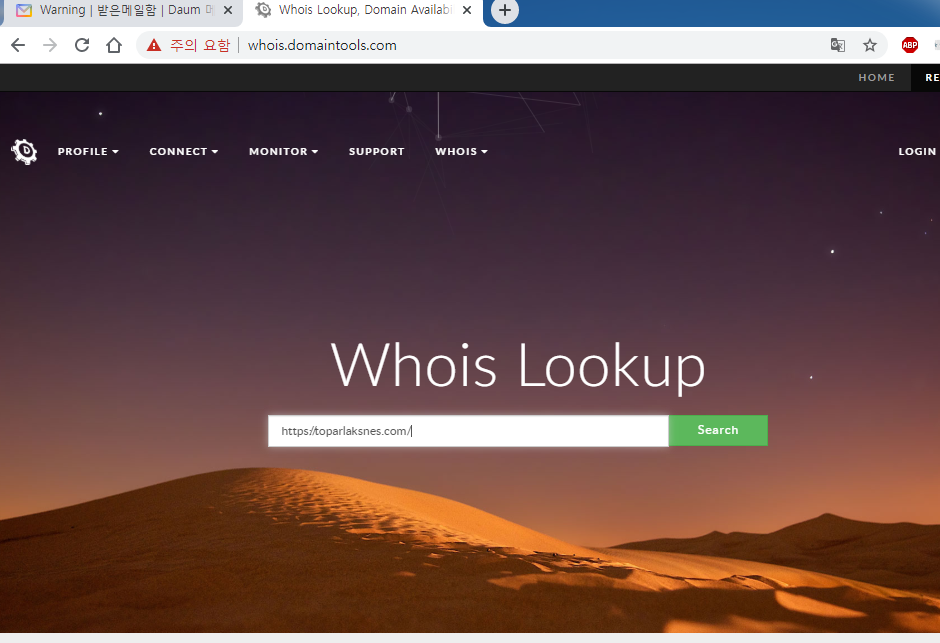Focus the Whois domain search input field
This screenshot has width=940, height=643.
[468, 431]
